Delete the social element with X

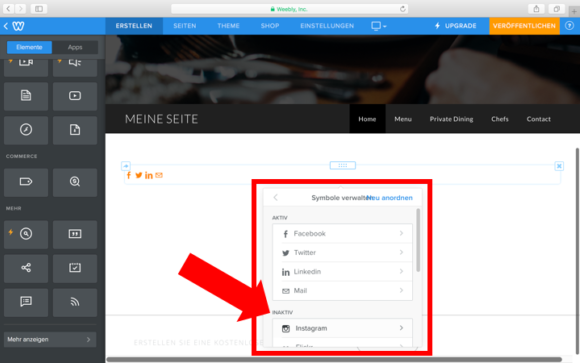click(559, 166)
